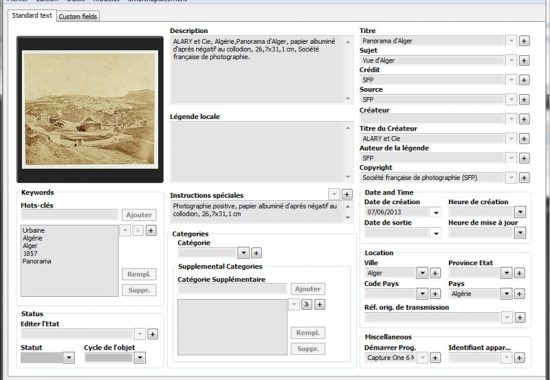
Task: Click the Description scrollbar down arrow
Action: coord(348,99)
